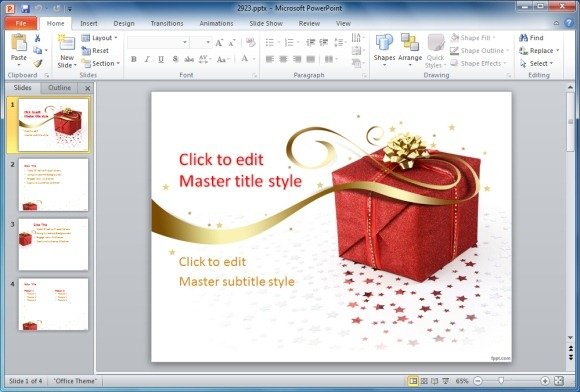Select the Format Painter brush icon
This screenshot has height=392, width=580.
click(37, 63)
